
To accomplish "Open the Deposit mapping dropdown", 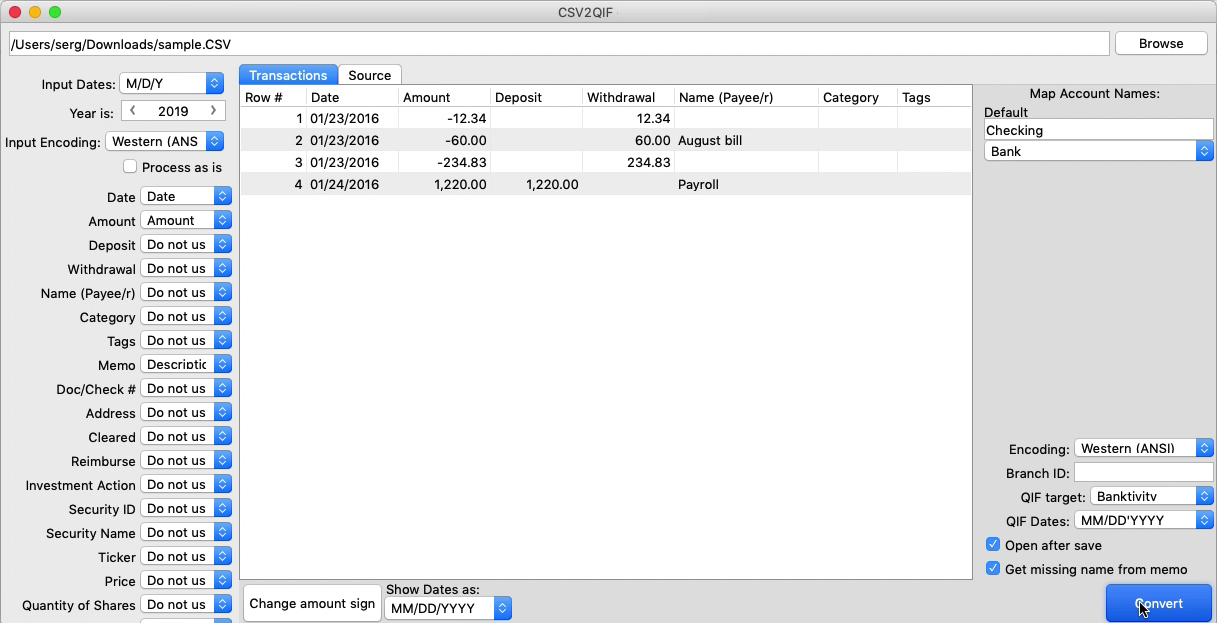I will [x=186, y=245].
